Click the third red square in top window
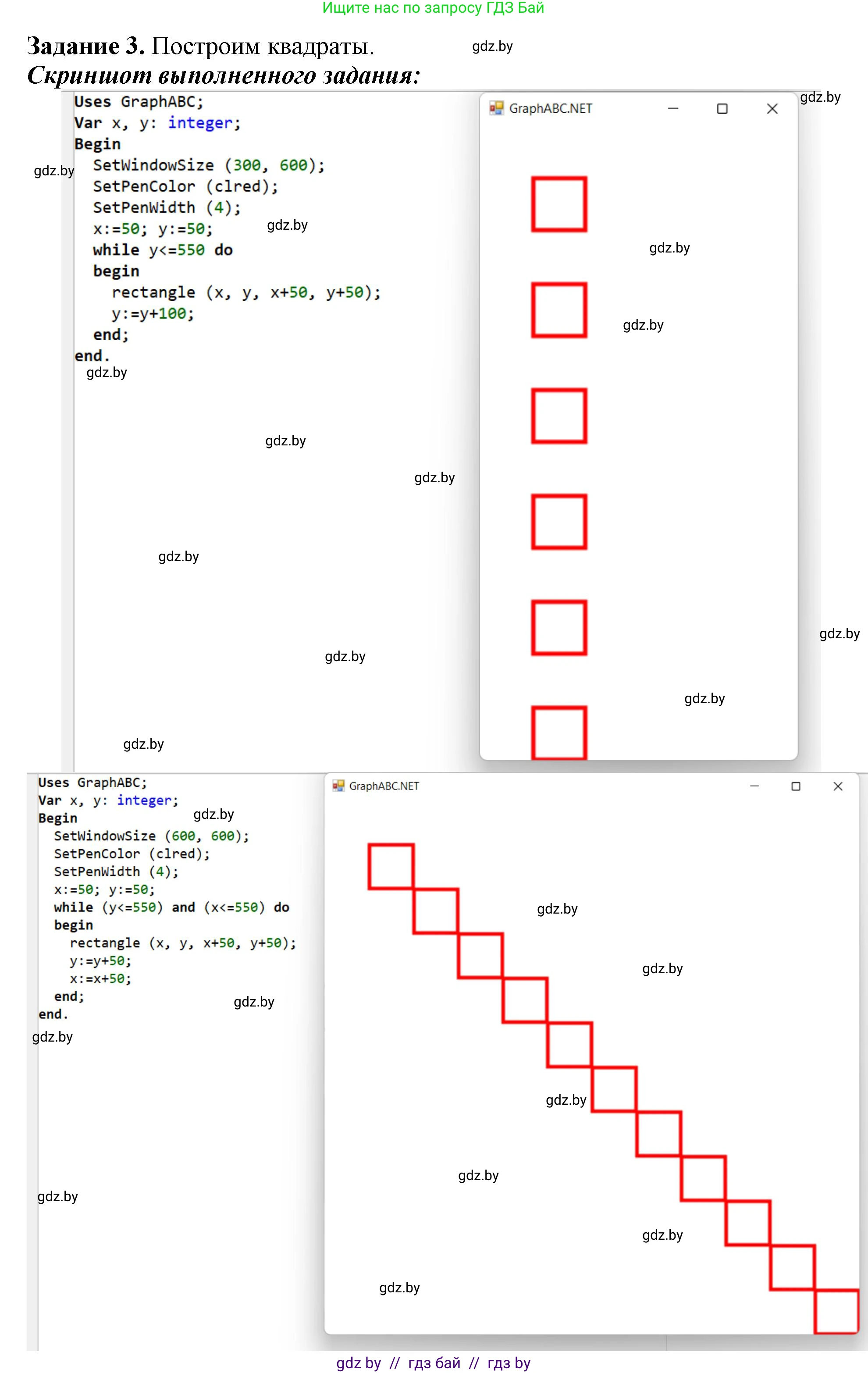Screen dimensions: 868x1373 tap(559, 416)
